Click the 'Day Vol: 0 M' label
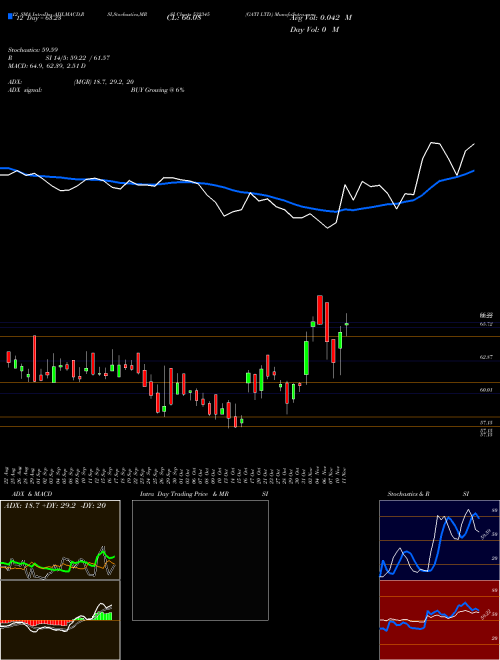This screenshot has width=500, height=660. (x=314, y=29)
